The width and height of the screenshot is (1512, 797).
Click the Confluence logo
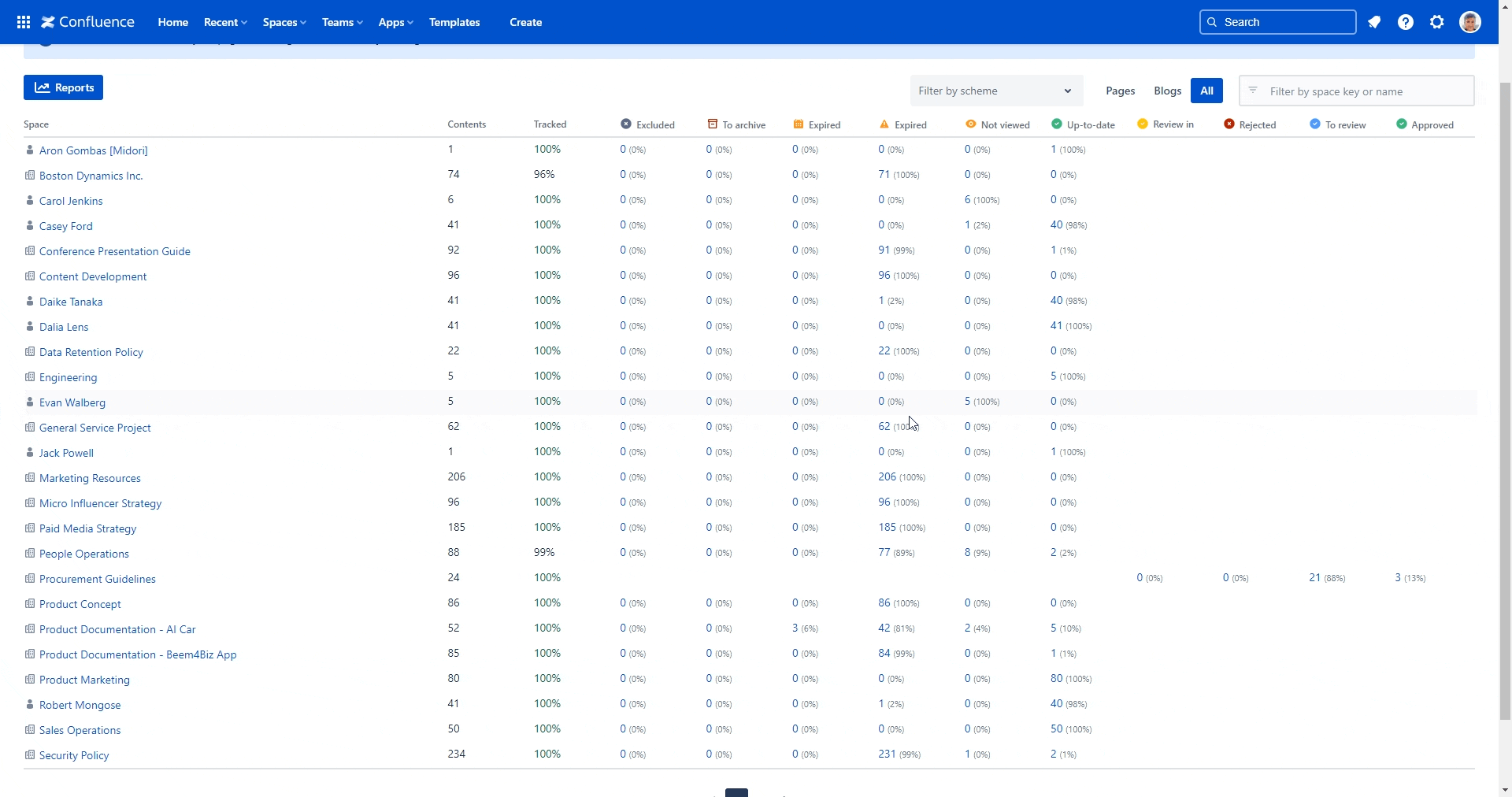88,22
